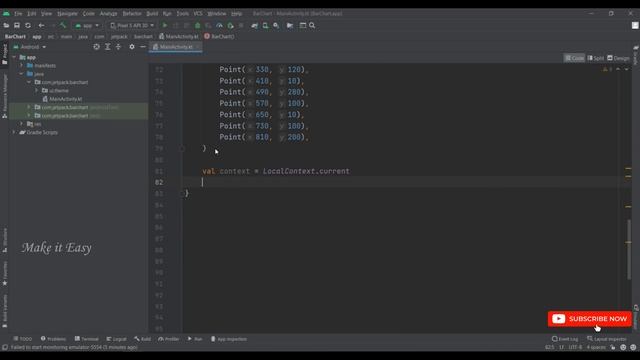Expand the res folder

pos(22,124)
